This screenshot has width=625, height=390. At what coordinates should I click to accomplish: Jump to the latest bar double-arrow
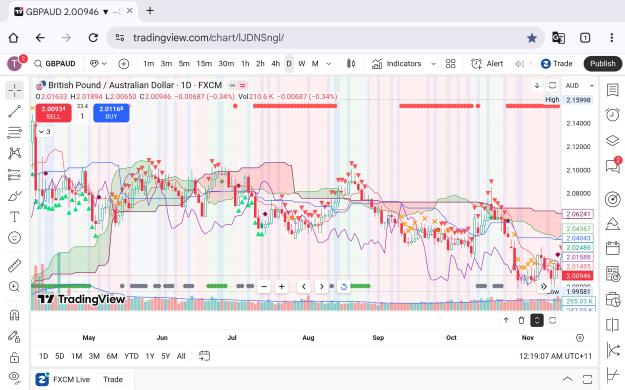pyautogui.click(x=543, y=286)
